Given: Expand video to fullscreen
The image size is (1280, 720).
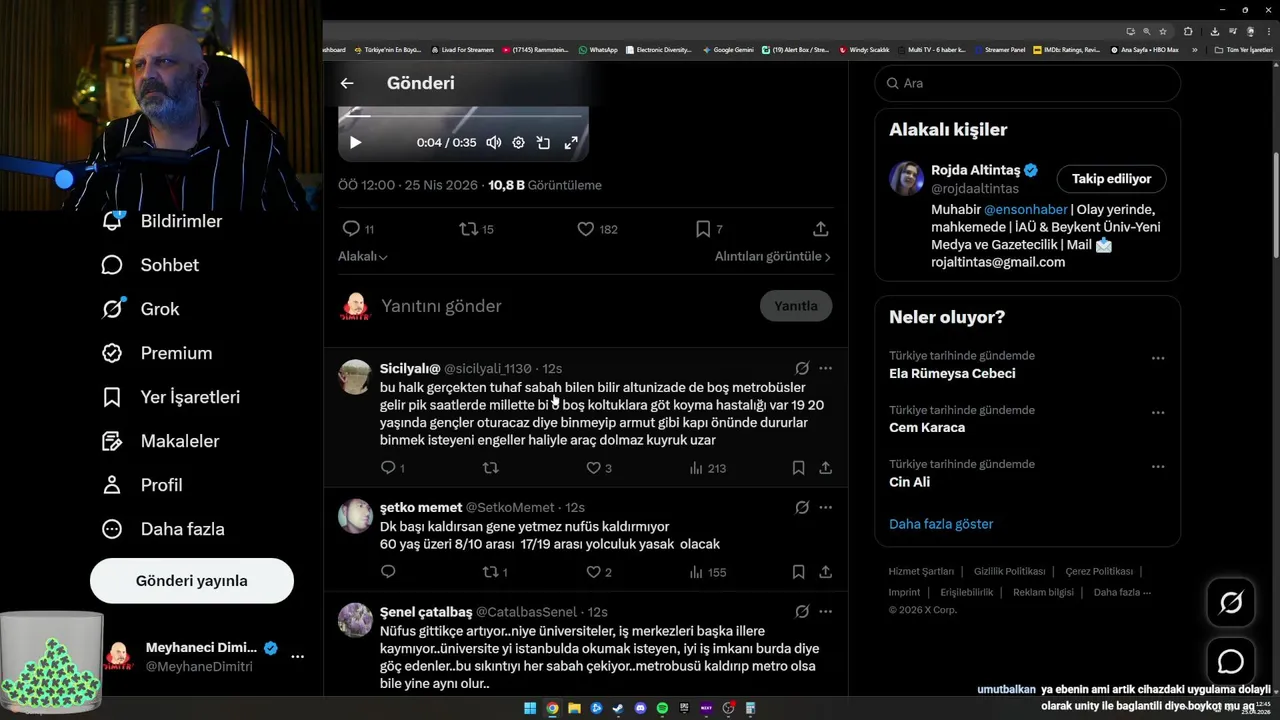Looking at the screenshot, I should pyautogui.click(x=571, y=142).
